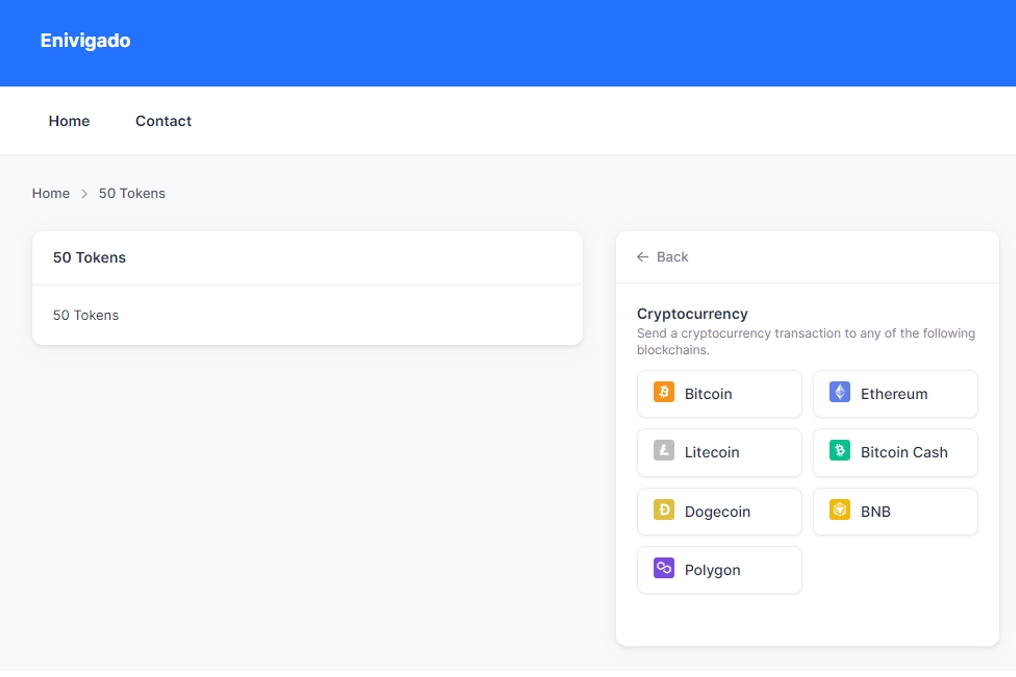Choose the Bitcoin payment option label

pyautogui.click(x=708, y=394)
